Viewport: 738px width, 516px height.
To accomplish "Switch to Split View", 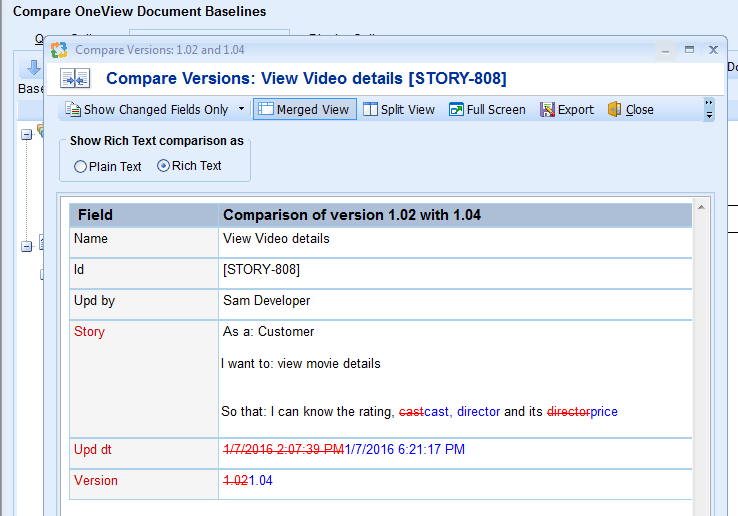I will tap(398, 110).
